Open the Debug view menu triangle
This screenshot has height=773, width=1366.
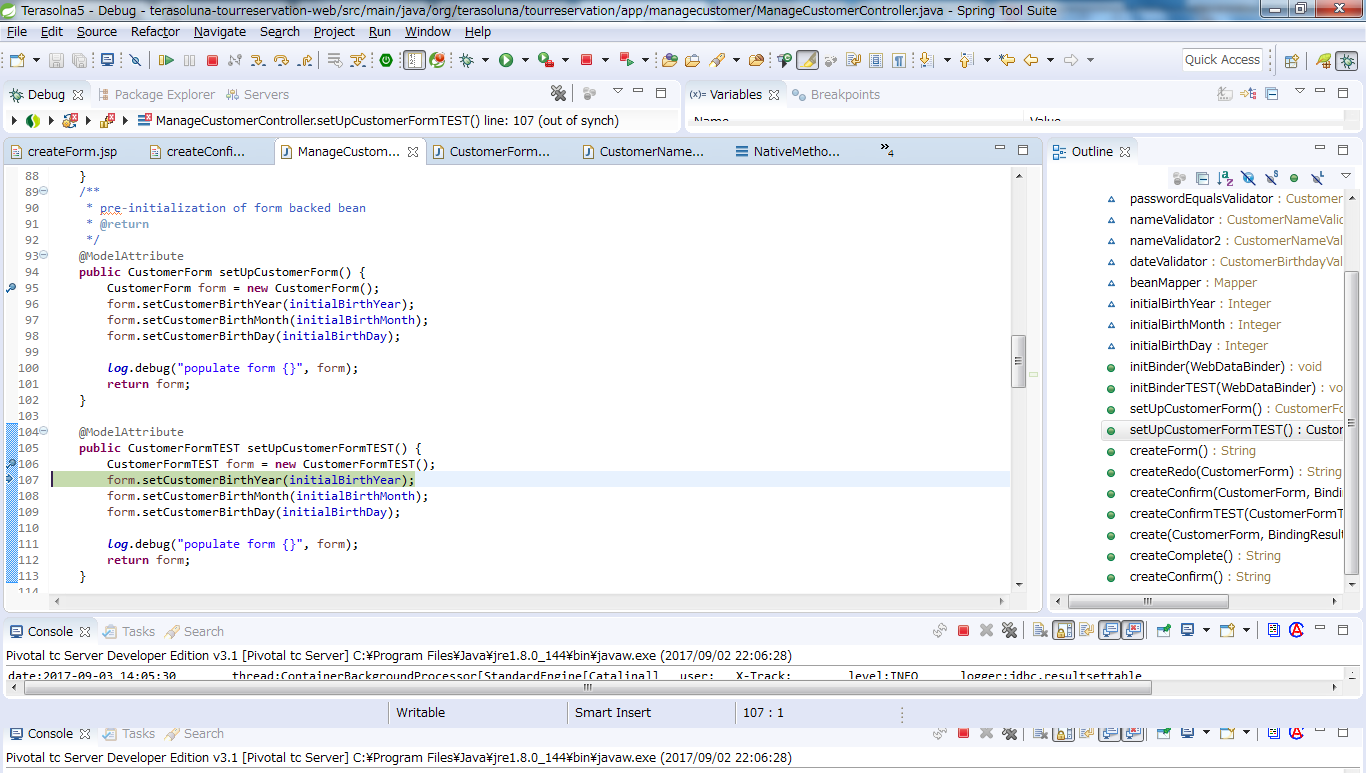click(x=618, y=92)
